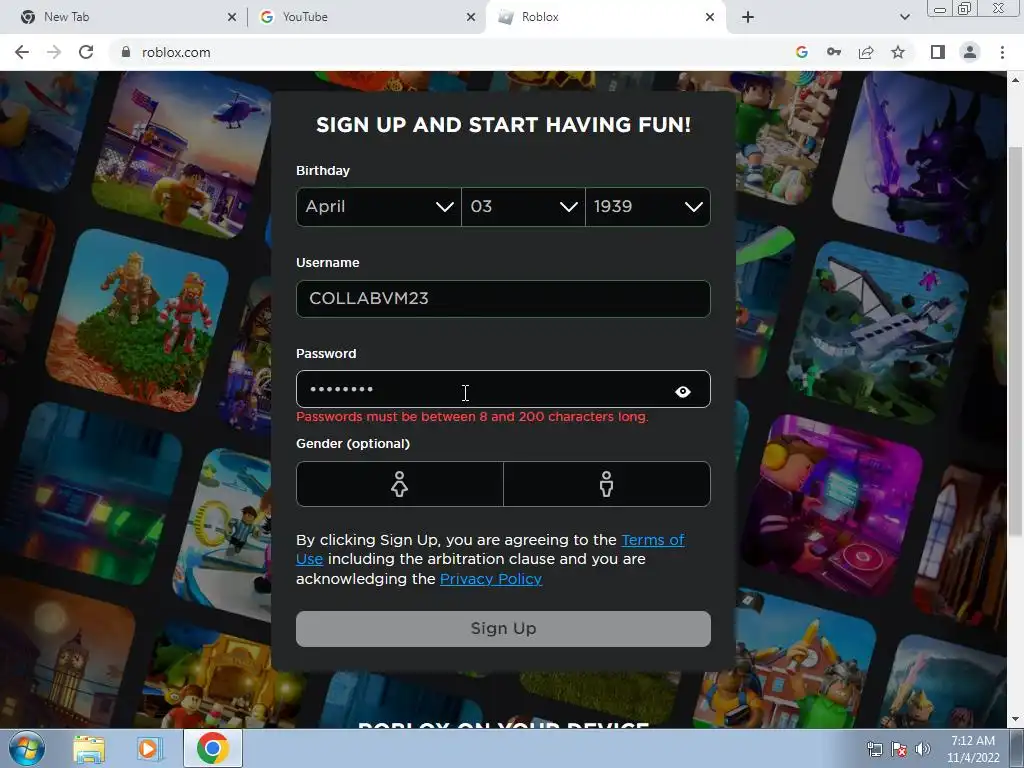Click the page scrollbar down arrow

(1015, 720)
